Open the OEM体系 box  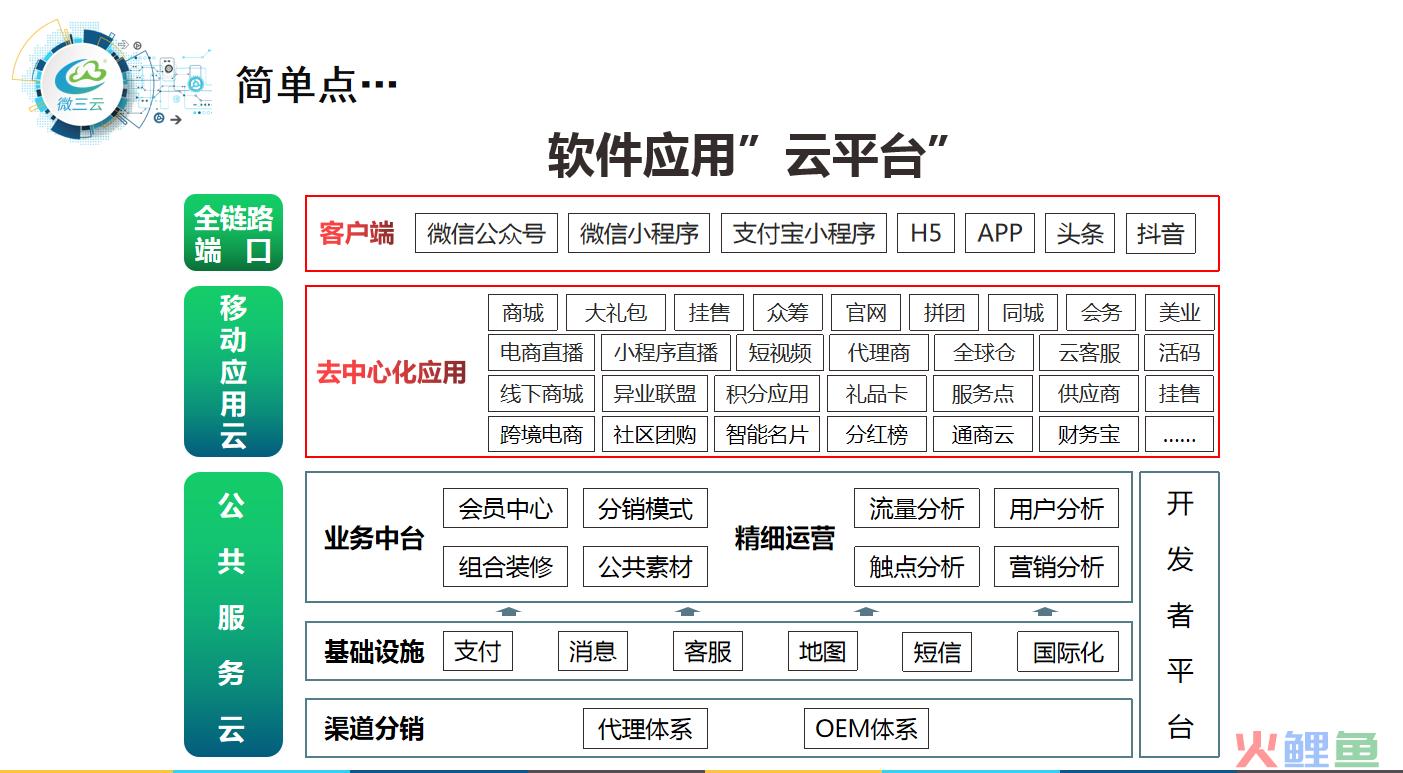[867, 729]
